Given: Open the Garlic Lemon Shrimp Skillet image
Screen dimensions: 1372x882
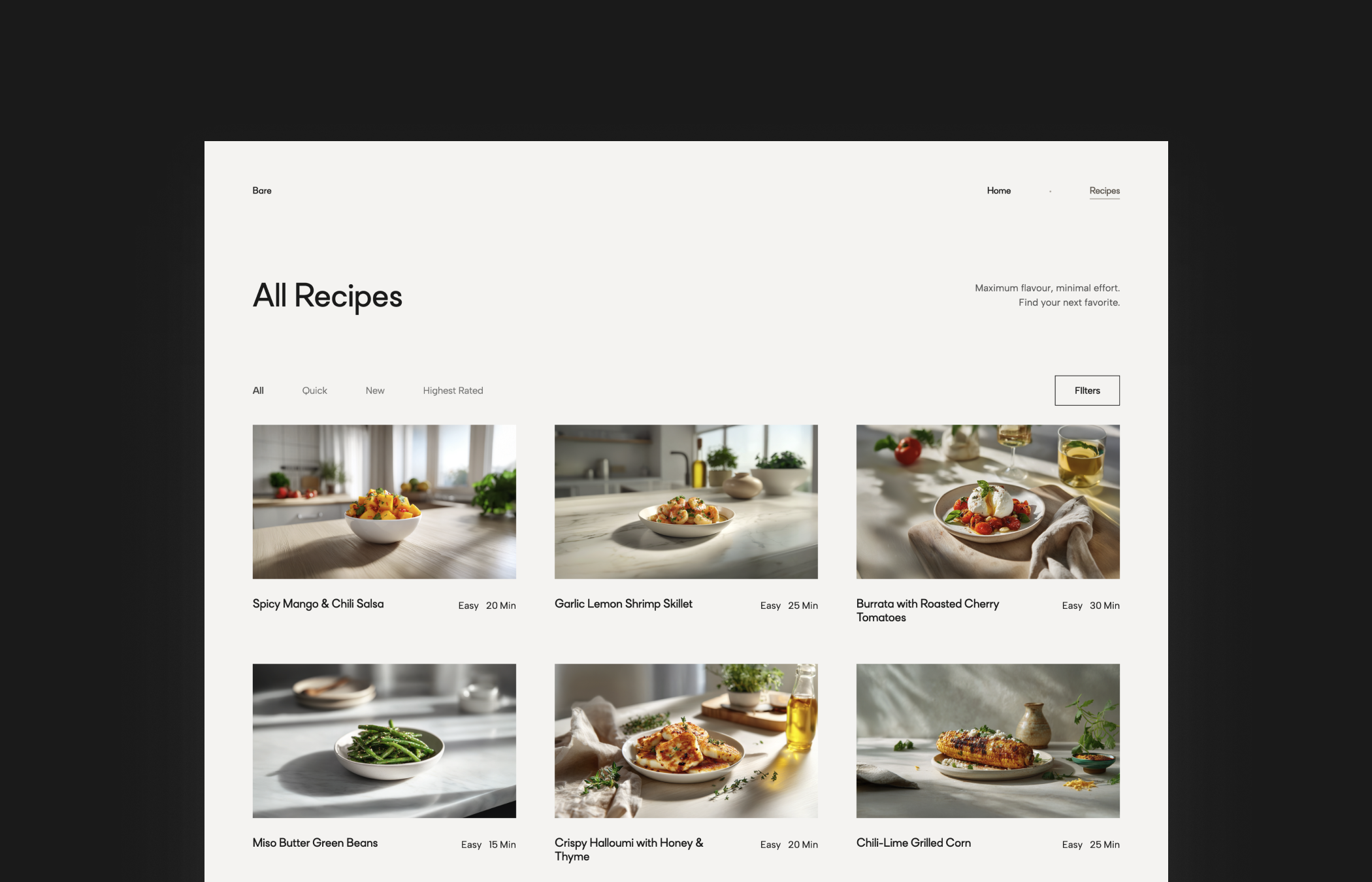Looking at the screenshot, I should pos(686,502).
